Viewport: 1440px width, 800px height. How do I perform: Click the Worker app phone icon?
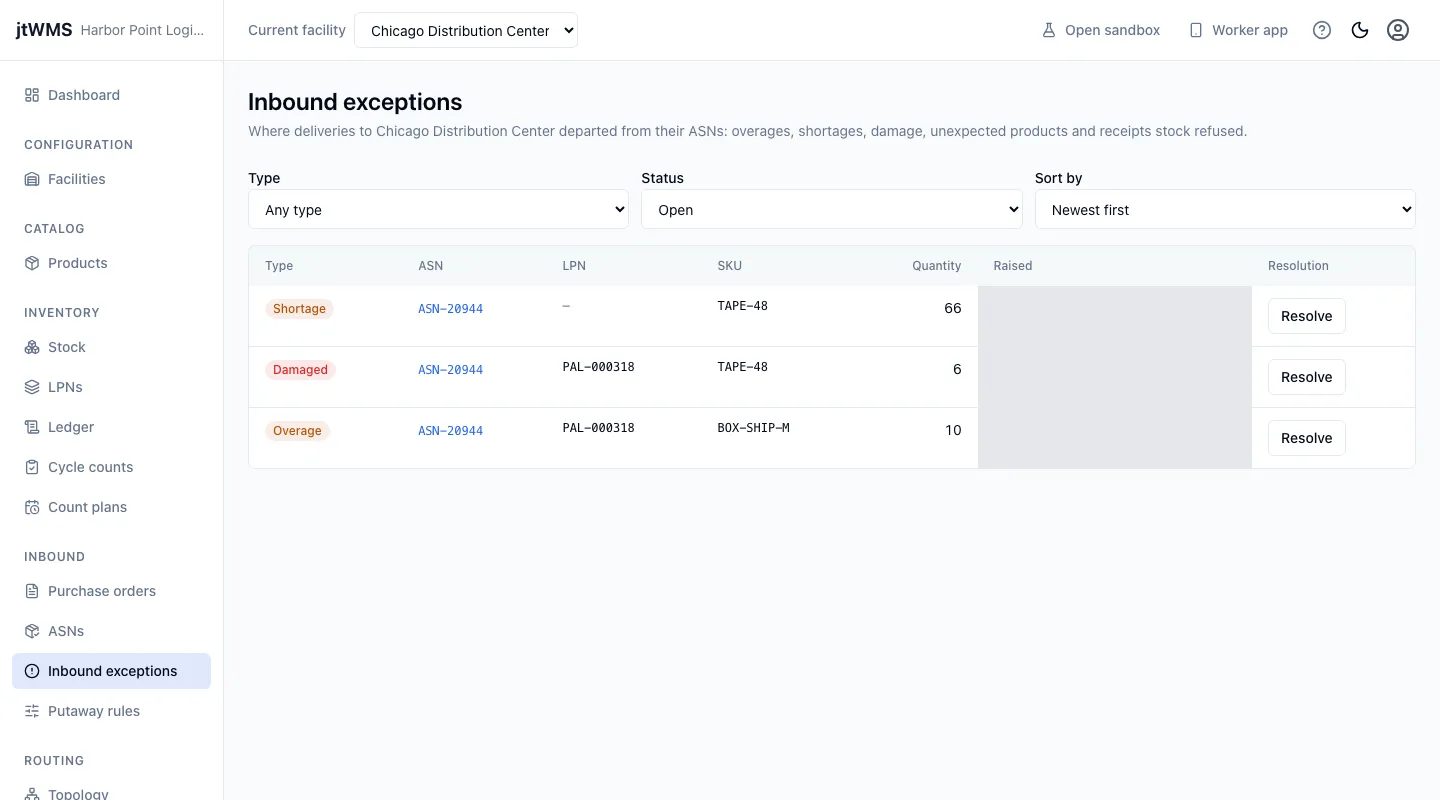pos(1196,30)
